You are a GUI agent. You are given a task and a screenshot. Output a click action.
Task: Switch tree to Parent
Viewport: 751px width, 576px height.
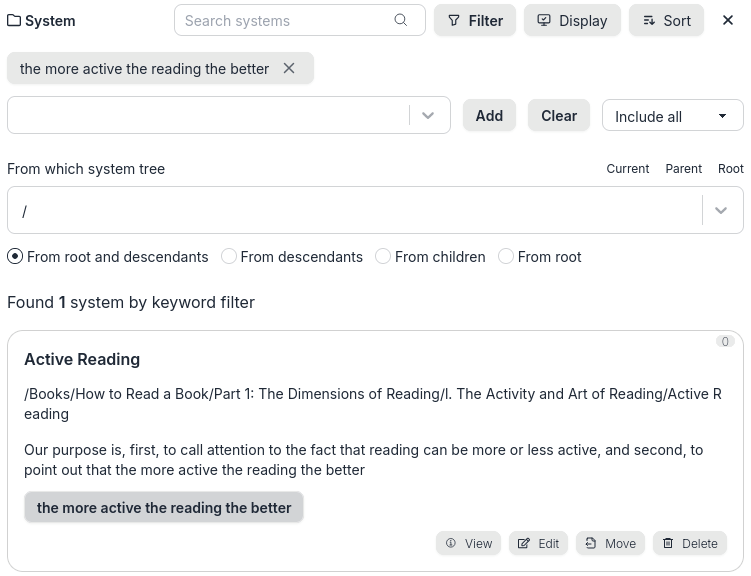click(683, 169)
